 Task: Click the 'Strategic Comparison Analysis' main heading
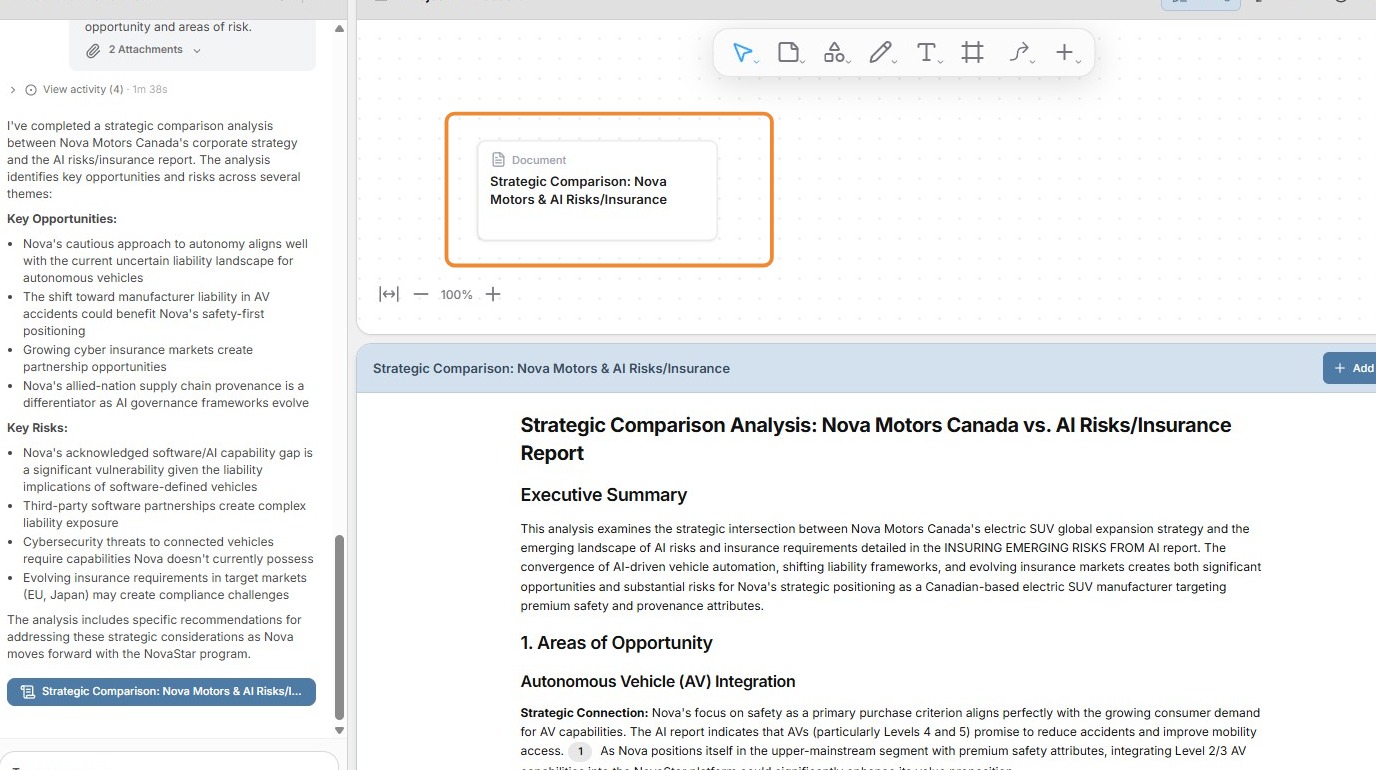[876, 439]
